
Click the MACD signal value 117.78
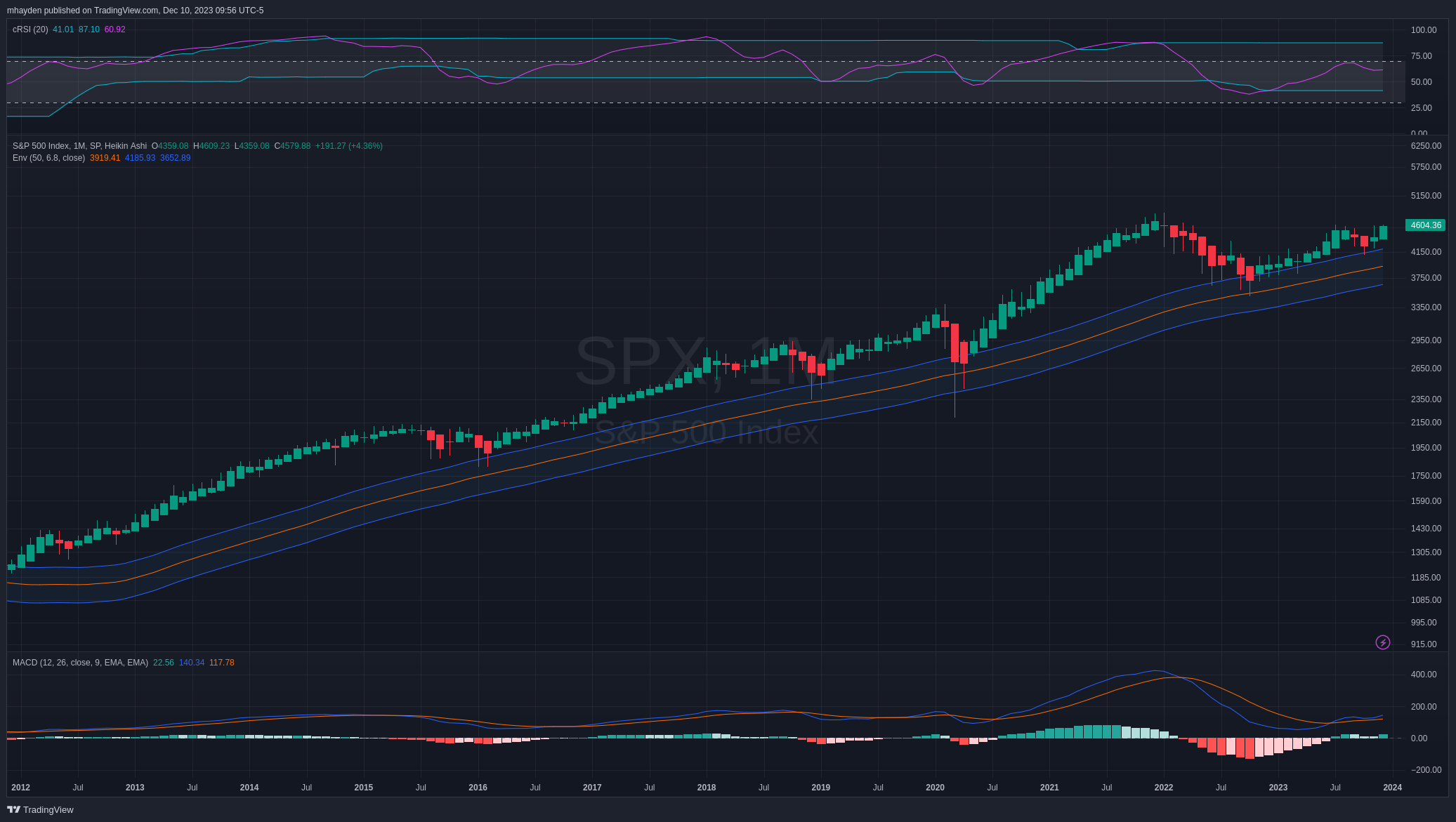pos(222,663)
